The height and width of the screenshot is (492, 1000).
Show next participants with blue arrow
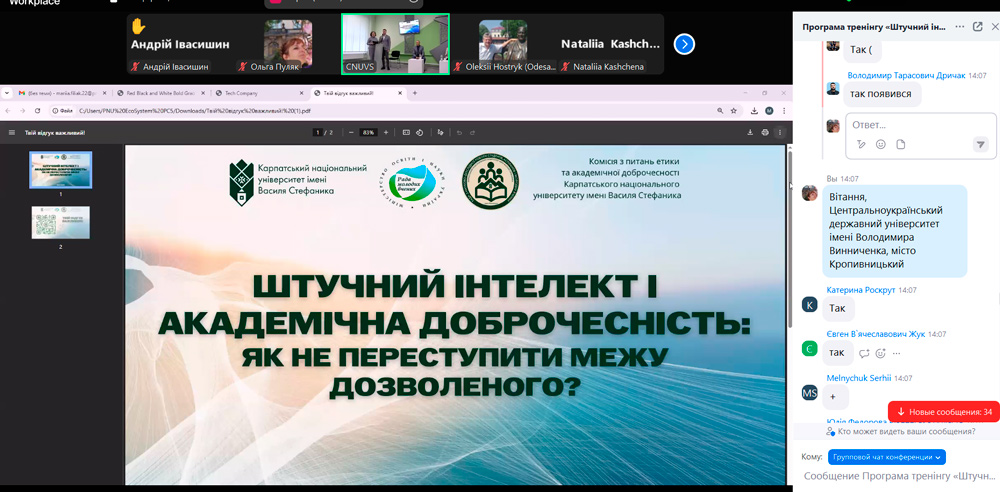(x=684, y=44)
